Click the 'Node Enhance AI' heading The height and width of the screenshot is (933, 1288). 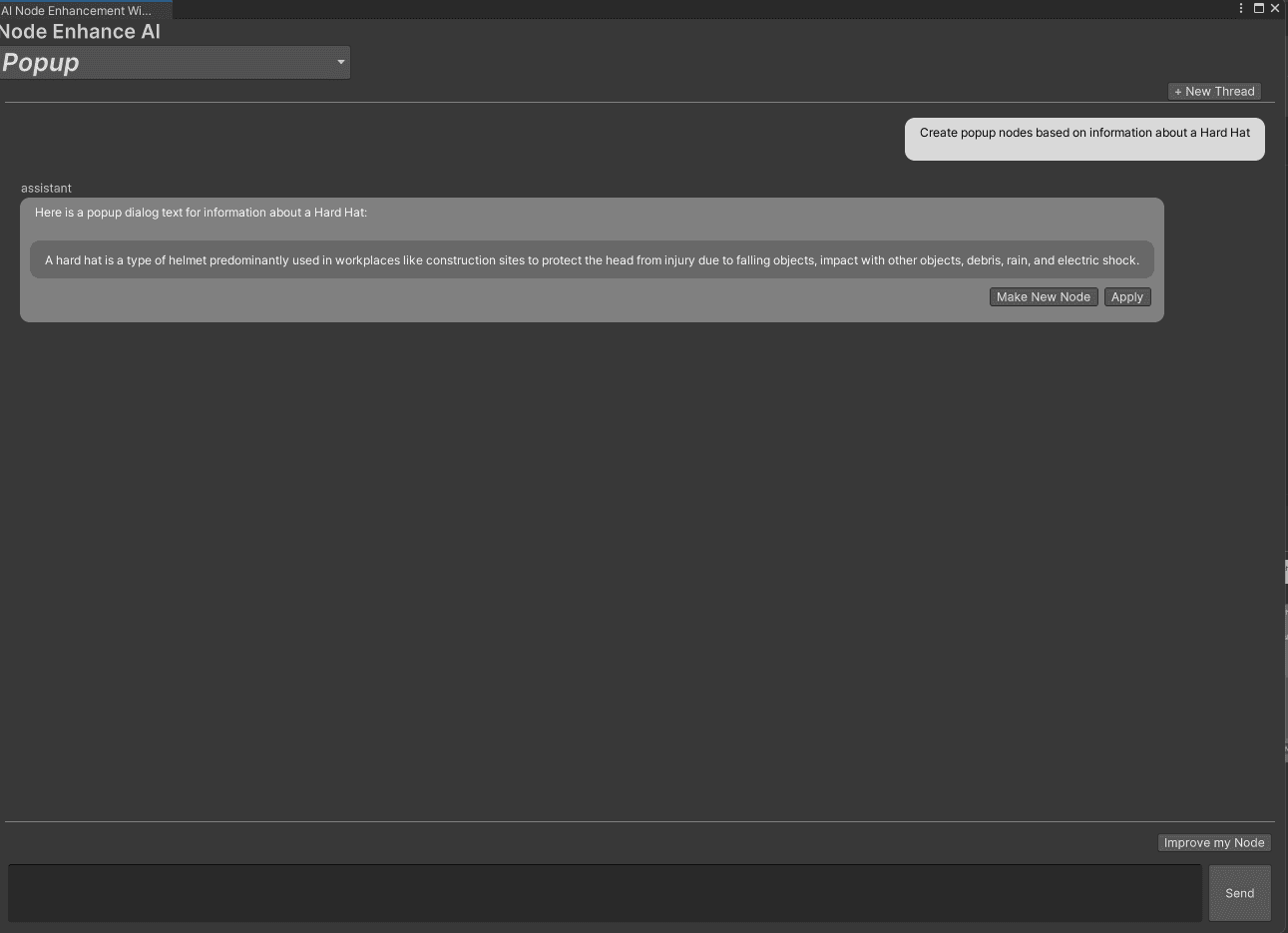point(80,31)
